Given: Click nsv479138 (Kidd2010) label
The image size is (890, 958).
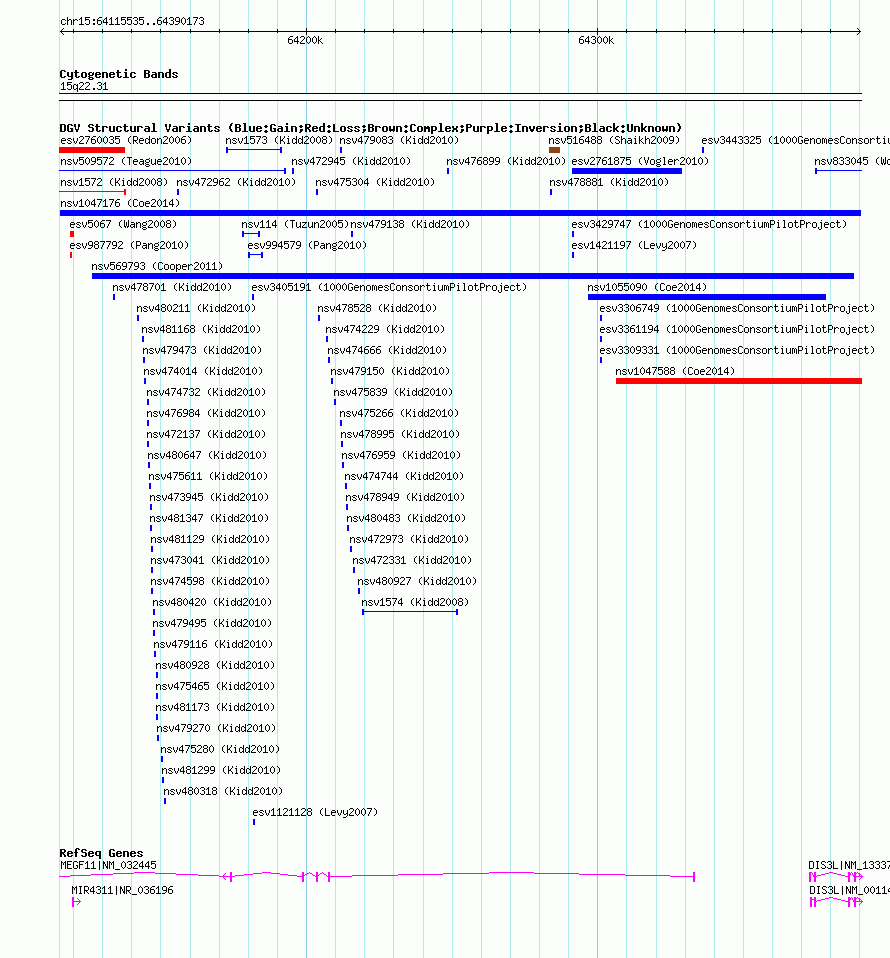Looking at the screenshot, I should coord(410,224).
